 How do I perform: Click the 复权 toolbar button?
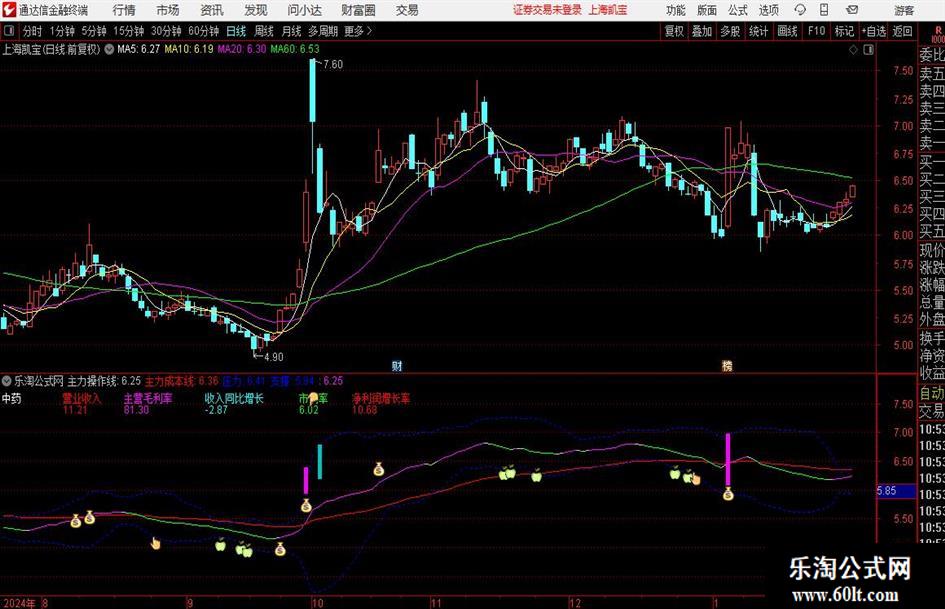pos(674,31)
